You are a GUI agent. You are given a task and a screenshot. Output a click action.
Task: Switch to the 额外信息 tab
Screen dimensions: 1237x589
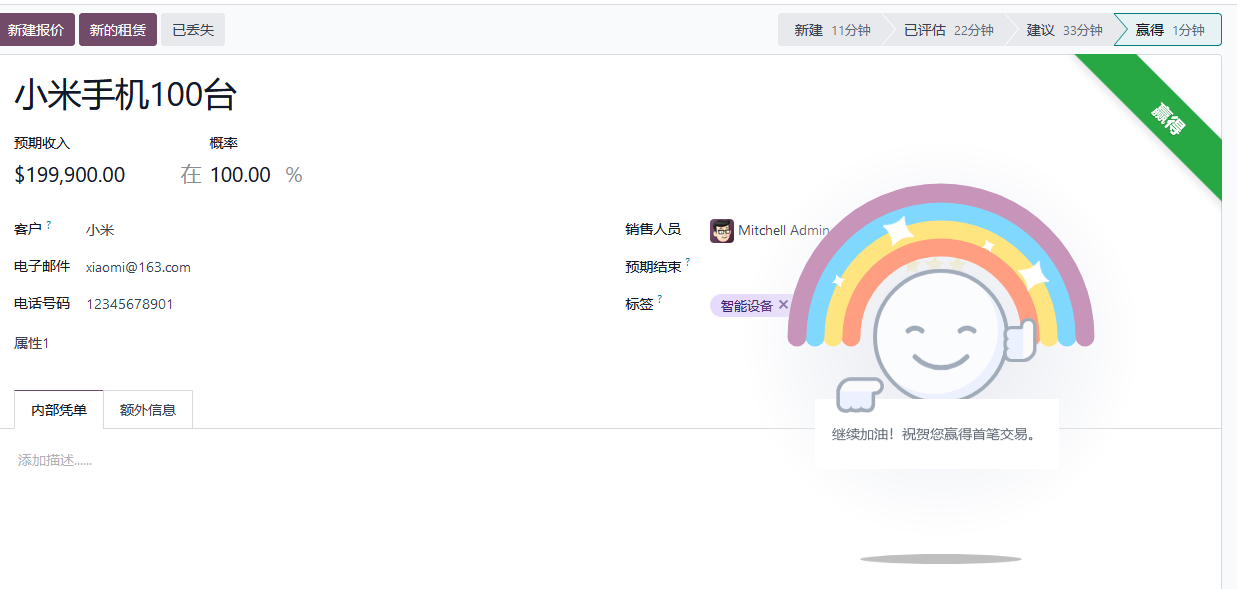click(148, 410)
